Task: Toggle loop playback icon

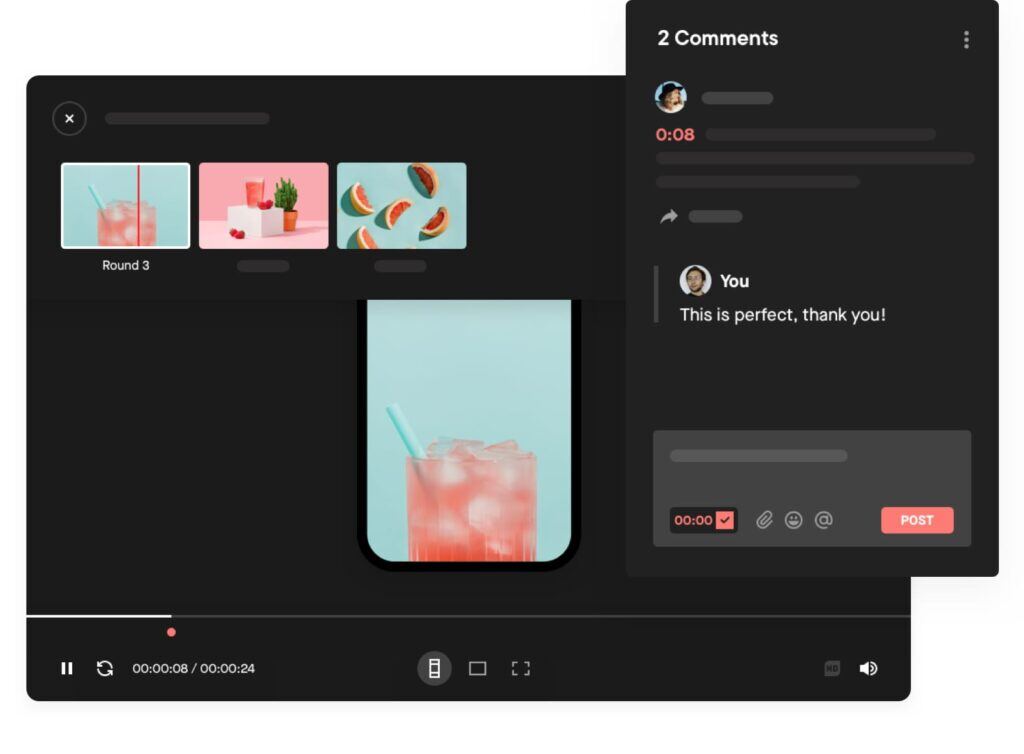Action: tap(105, 668)
